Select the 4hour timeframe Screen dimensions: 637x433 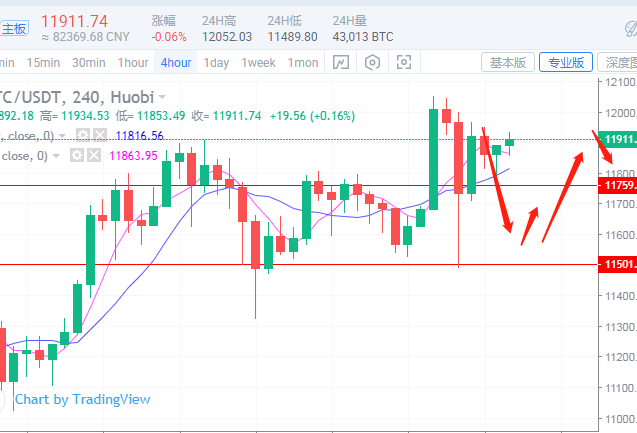[x=175, y=63]
